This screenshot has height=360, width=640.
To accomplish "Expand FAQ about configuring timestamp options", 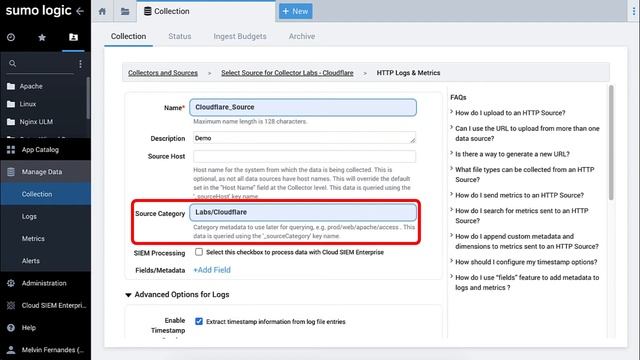I will (x=526, y=262).
